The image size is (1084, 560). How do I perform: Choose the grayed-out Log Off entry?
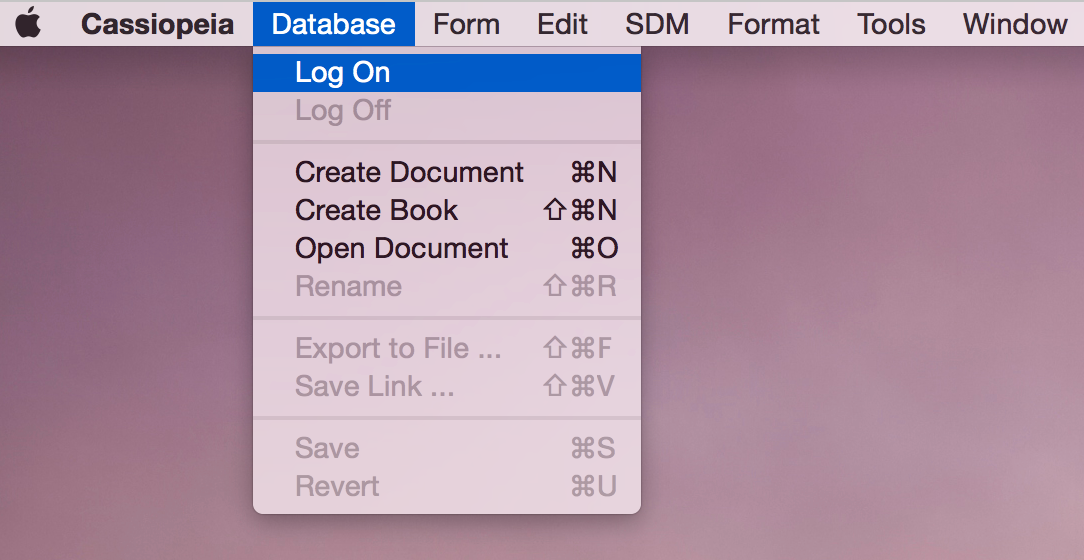(447, 111)
